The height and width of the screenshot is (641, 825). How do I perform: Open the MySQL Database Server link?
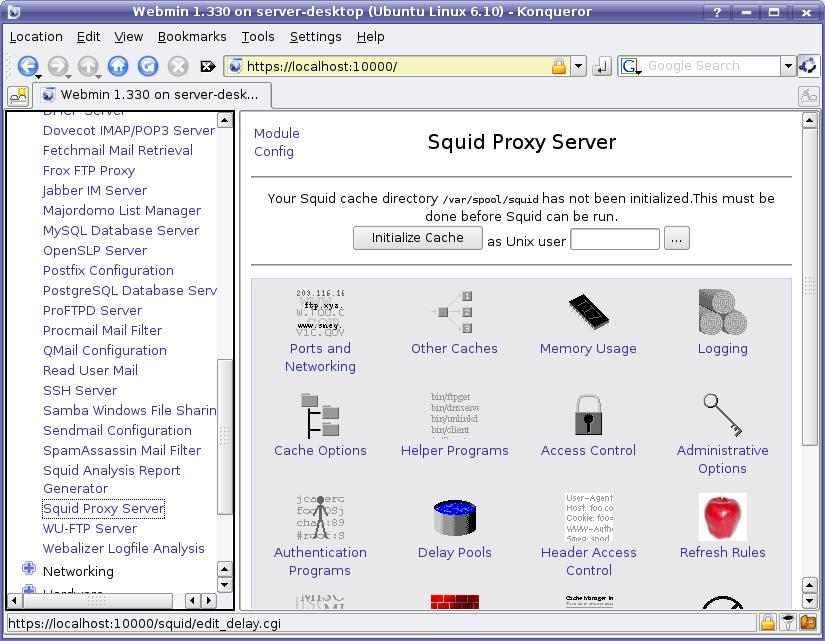121,231
